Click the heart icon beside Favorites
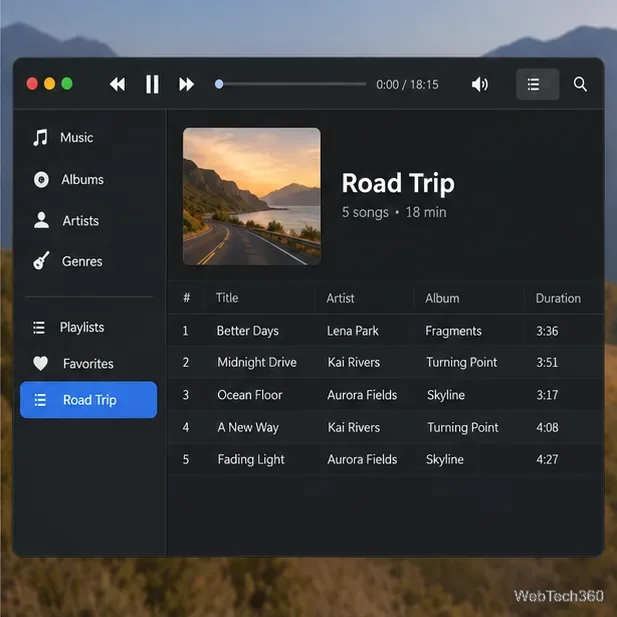Screen dimensions: 617x617 pos(40,363)
